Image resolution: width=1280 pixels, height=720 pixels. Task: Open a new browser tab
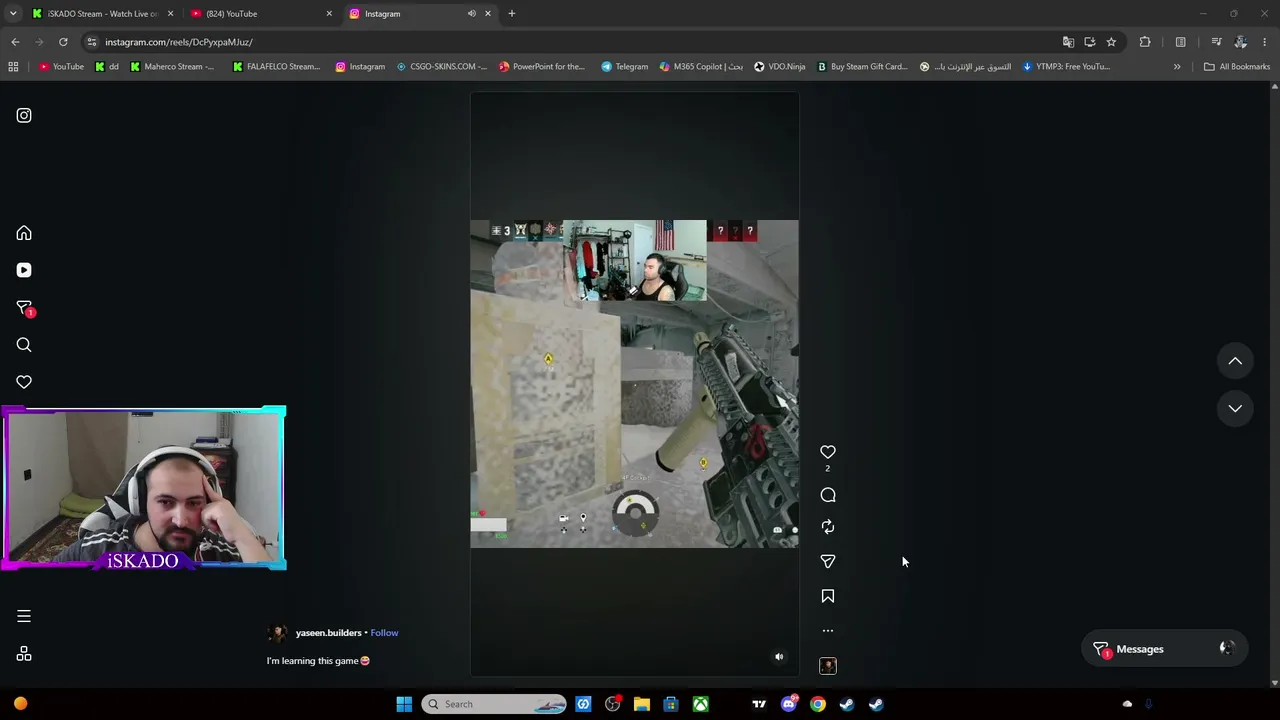click(x=511, y=14)
